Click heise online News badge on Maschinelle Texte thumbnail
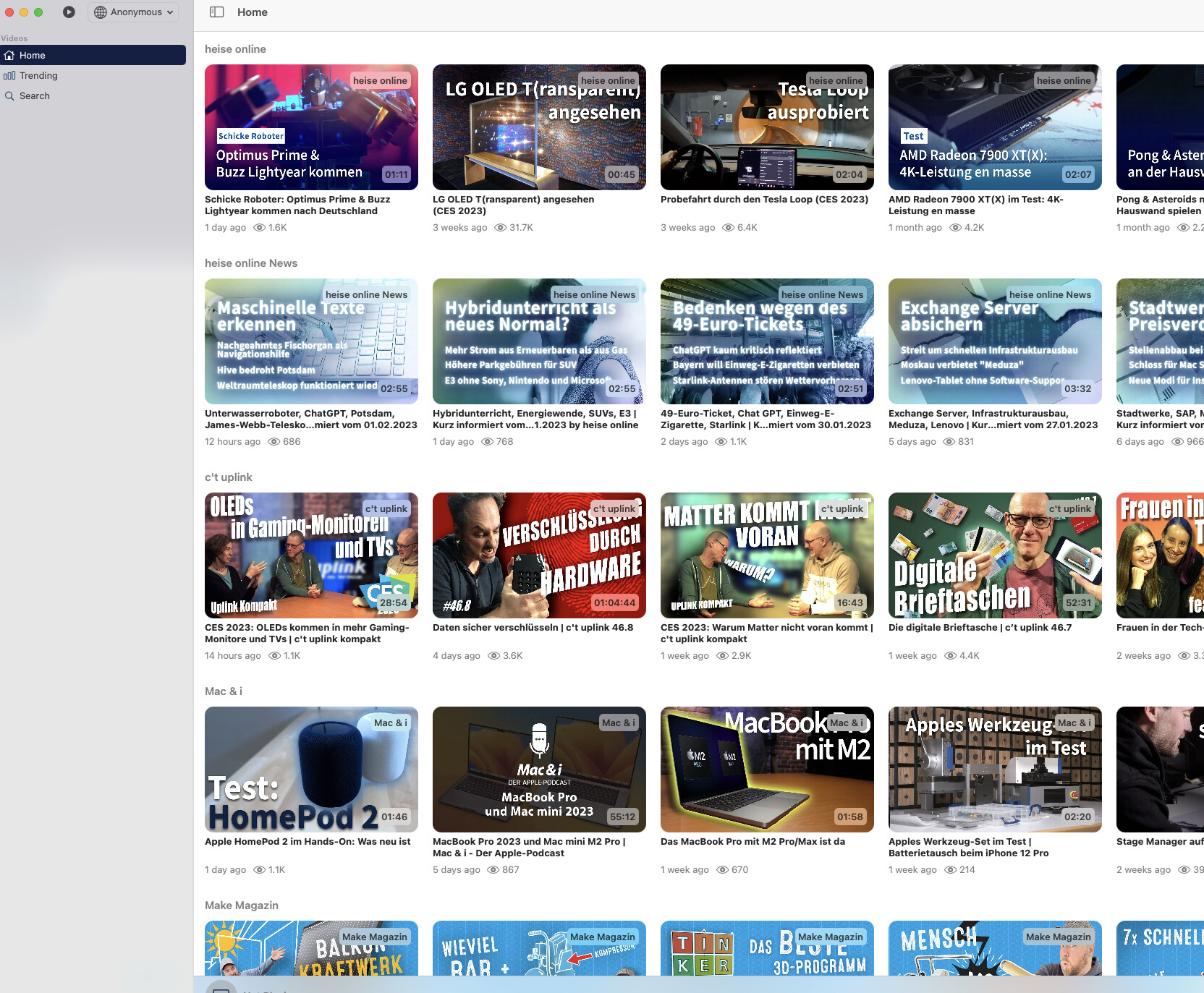Image resolution: width=1204 pixels, height=993 pixels. 366,294
